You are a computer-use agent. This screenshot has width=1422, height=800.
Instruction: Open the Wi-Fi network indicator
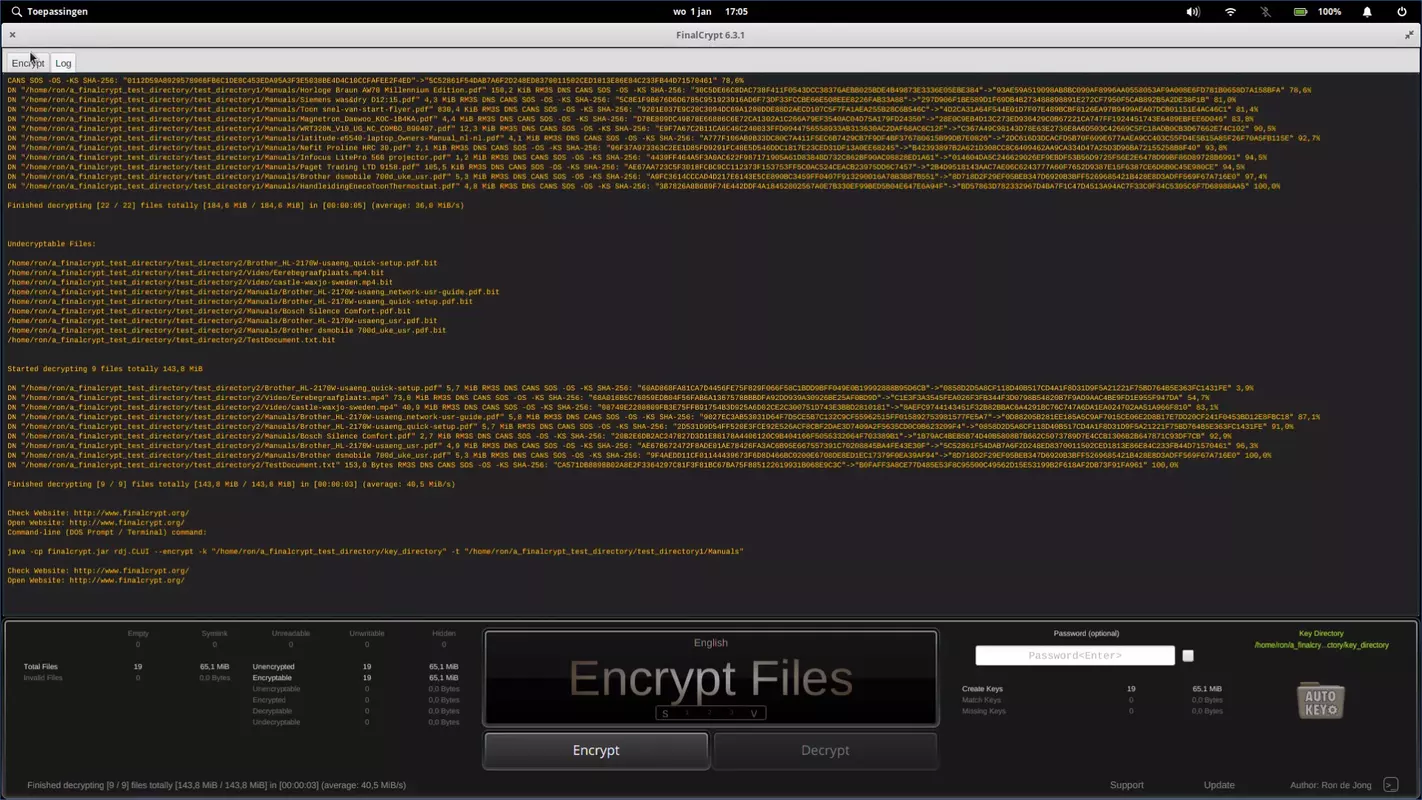pyautogui.click(x=1231, y=12)
